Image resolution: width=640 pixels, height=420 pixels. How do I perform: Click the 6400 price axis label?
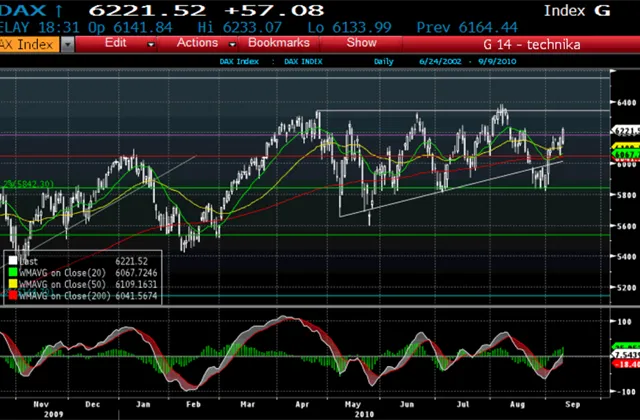[627, 102]
